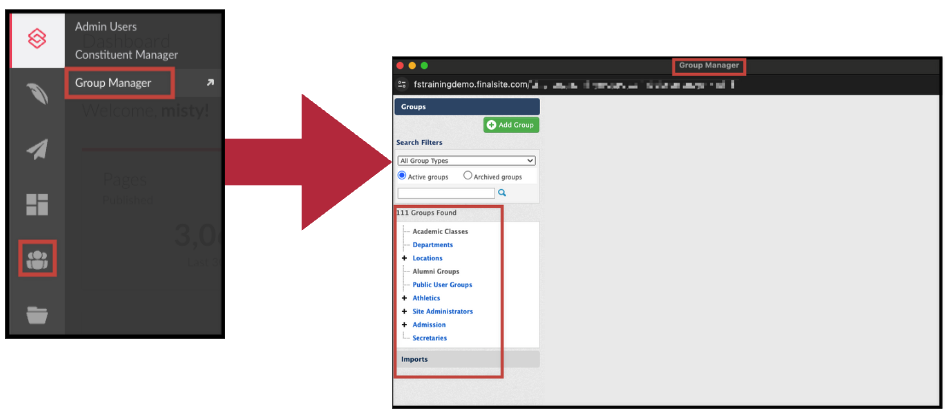Open the Public User Groups link
The image size is (949, 416).
442,285
